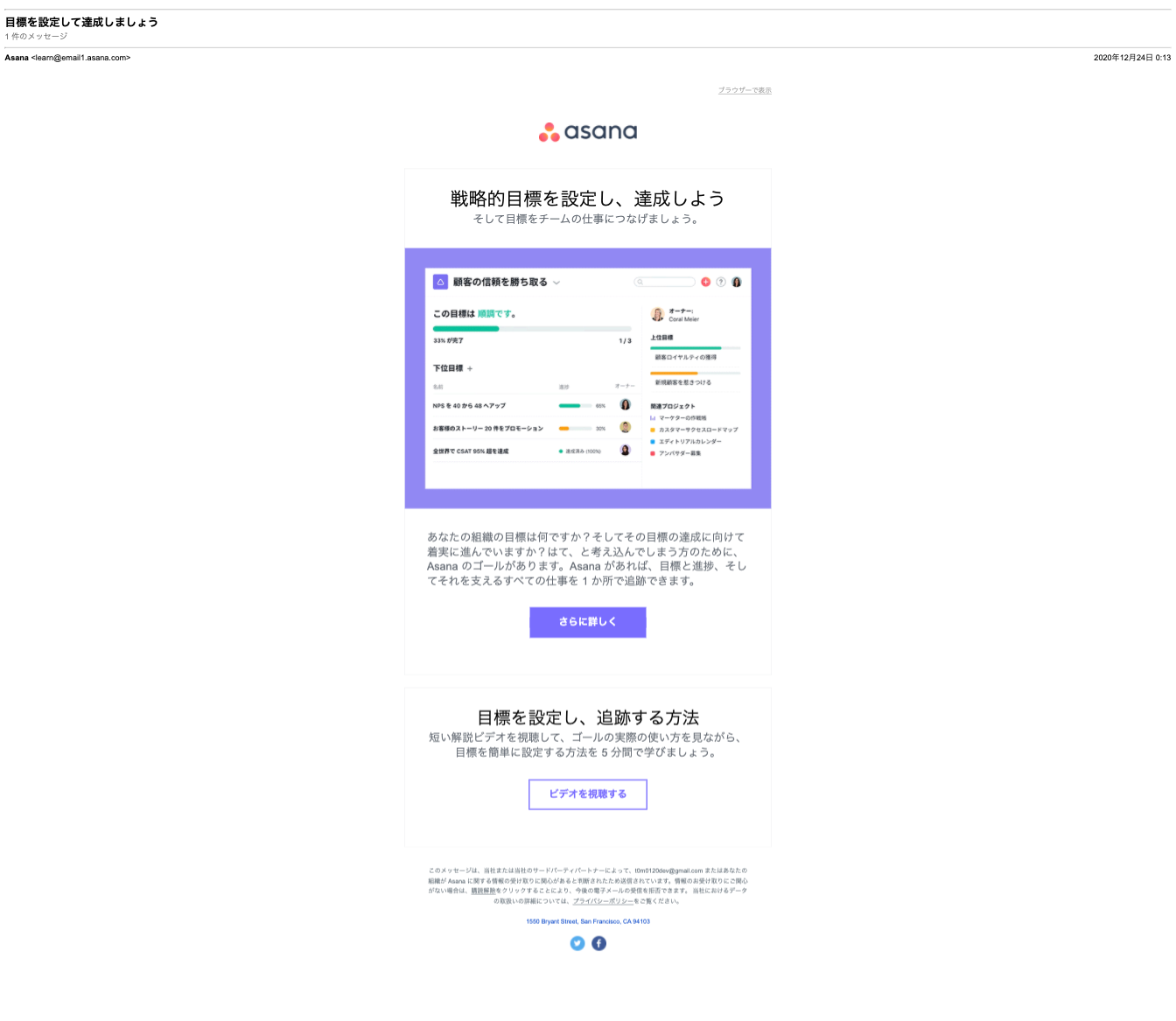
Task: Click the 購読解除 unsubscribe link
Action: point(484,891)
